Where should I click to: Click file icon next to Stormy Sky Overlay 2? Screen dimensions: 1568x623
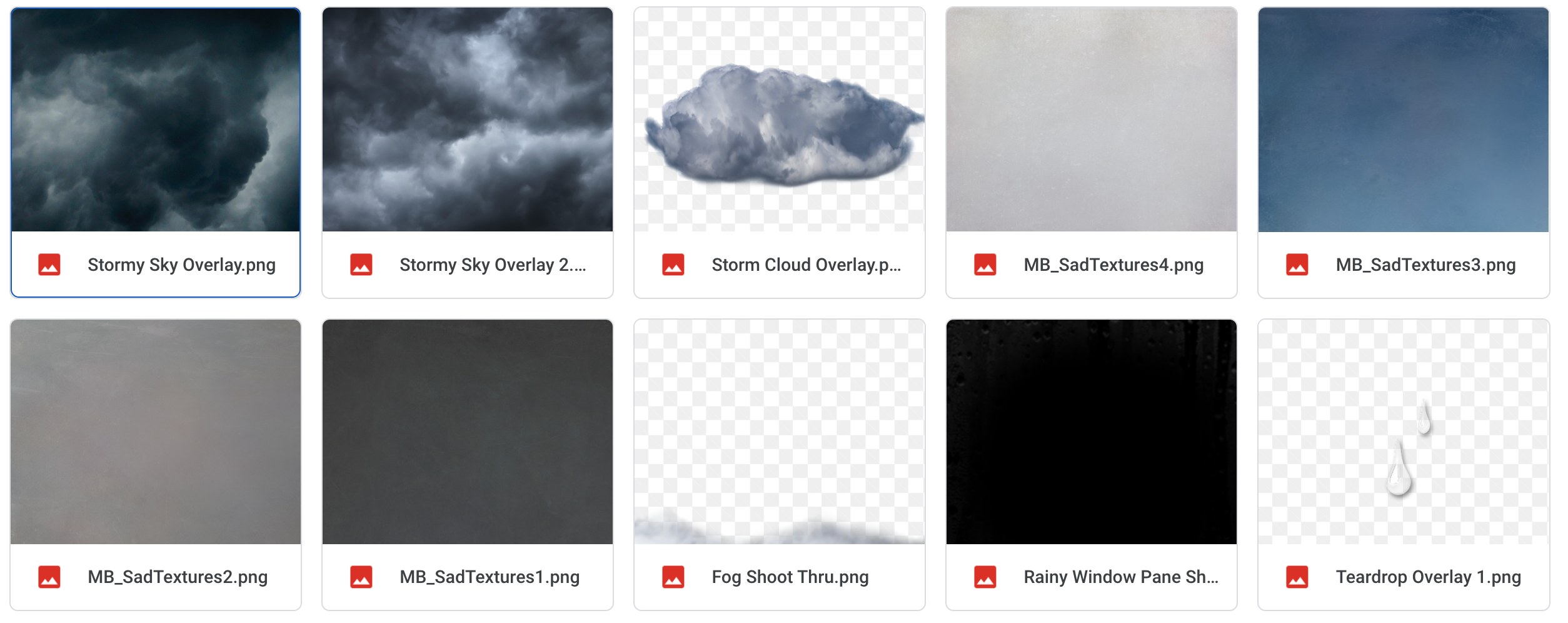coord(361,265)
